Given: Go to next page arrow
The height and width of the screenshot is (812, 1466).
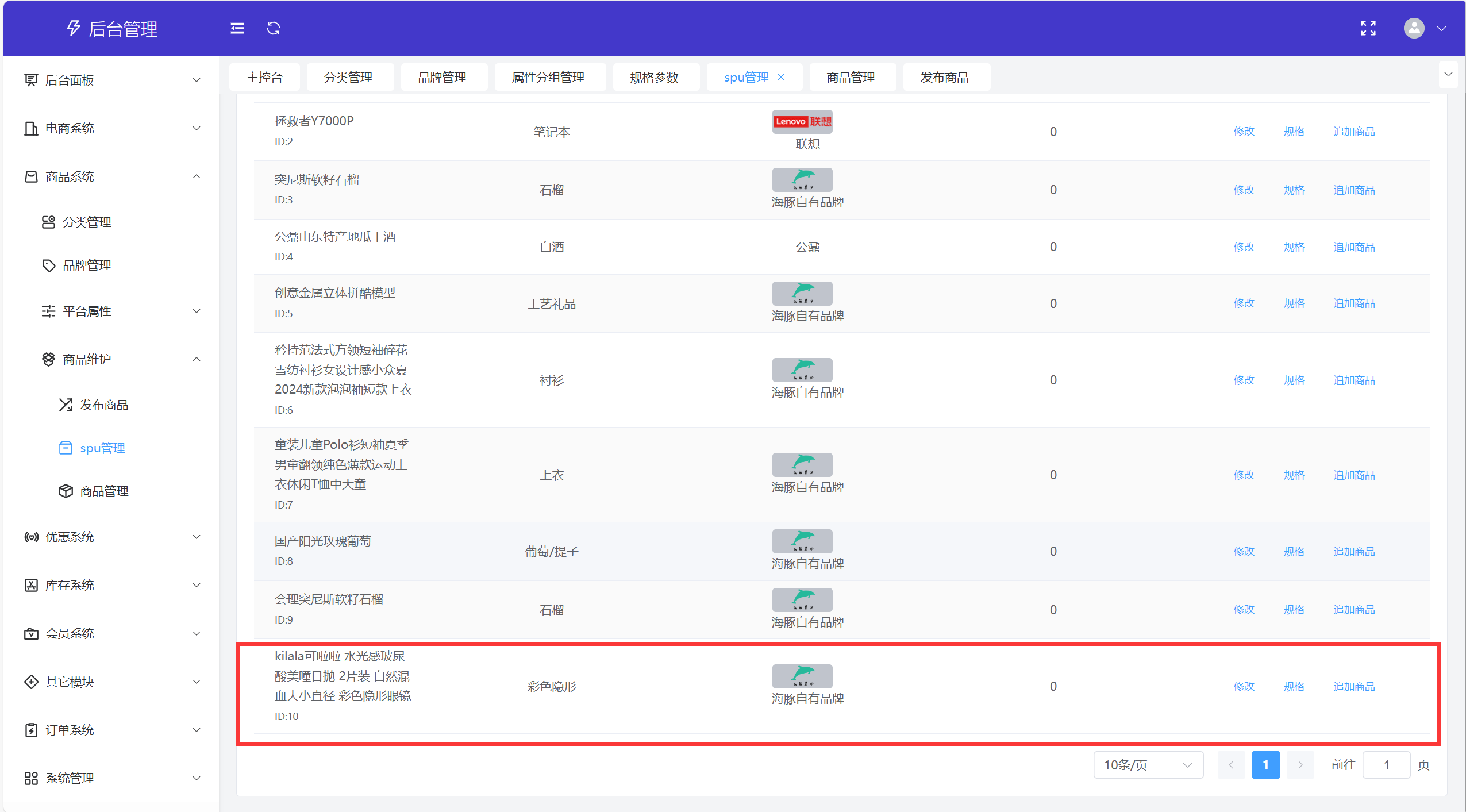Looking at the screenshot, I should [1300, 765].
